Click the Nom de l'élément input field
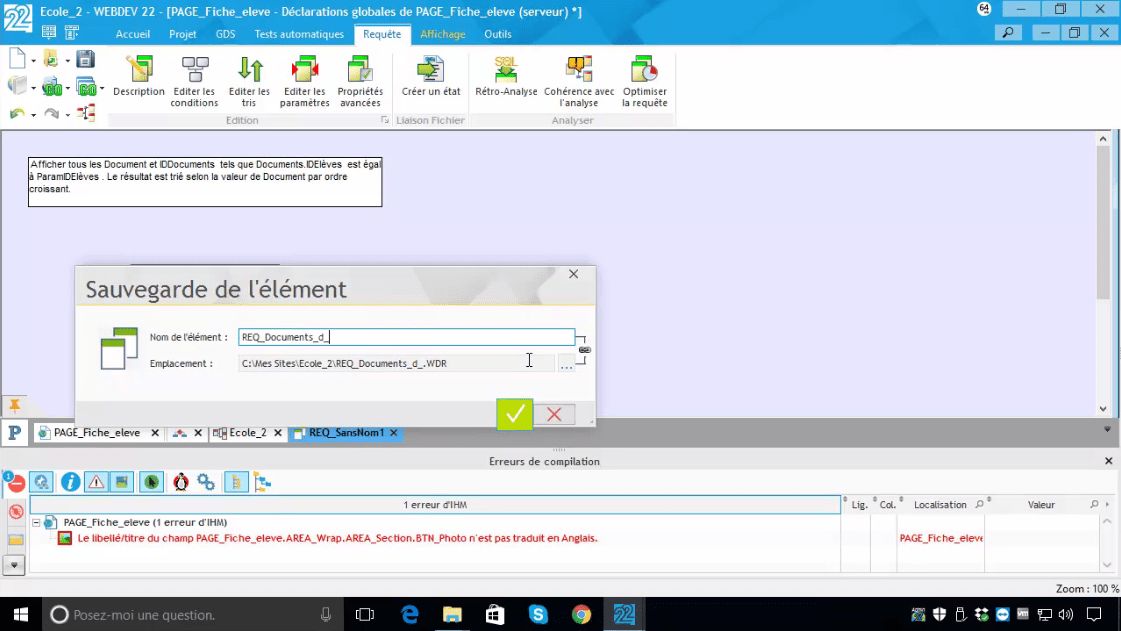The height and width of the screenshot is (631, 1121). tap(406, 337)
